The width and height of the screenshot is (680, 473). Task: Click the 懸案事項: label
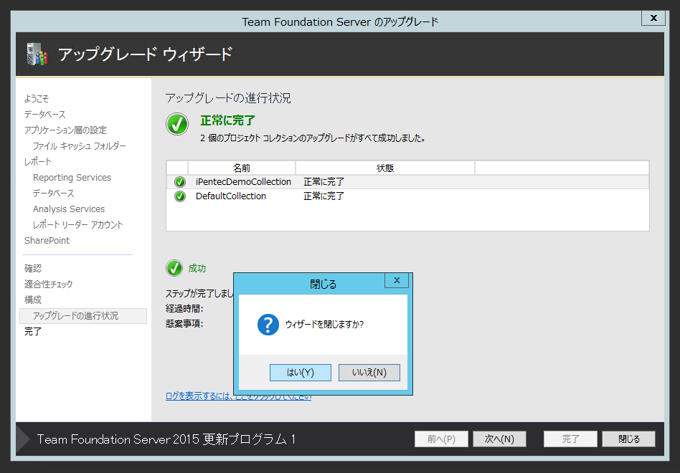click(184, 323)
